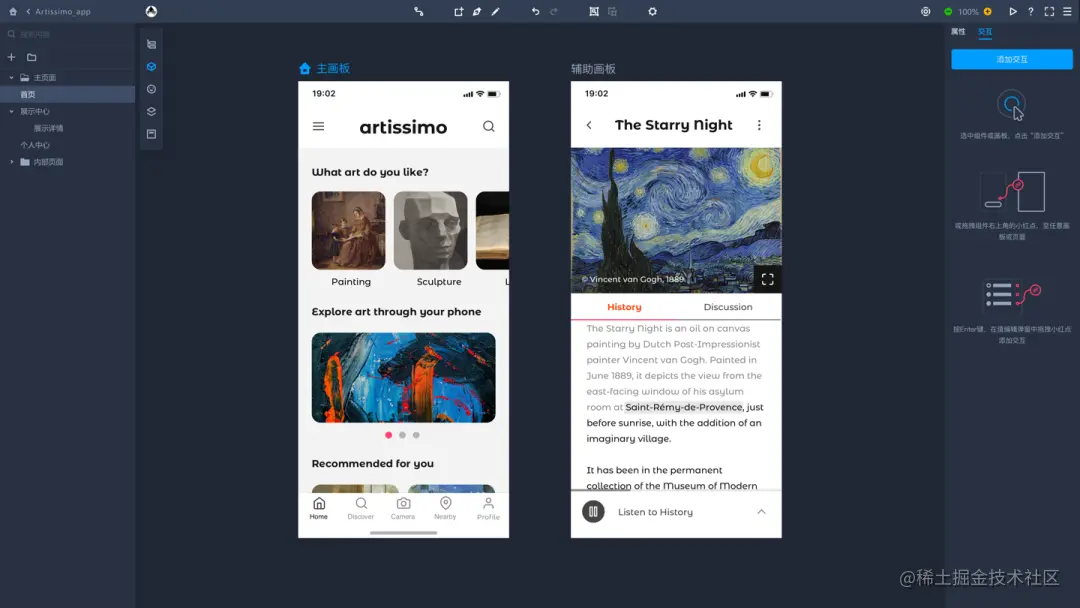Expand the 内部页面 folder
The image size is (1080, 608).
point(11,162)
